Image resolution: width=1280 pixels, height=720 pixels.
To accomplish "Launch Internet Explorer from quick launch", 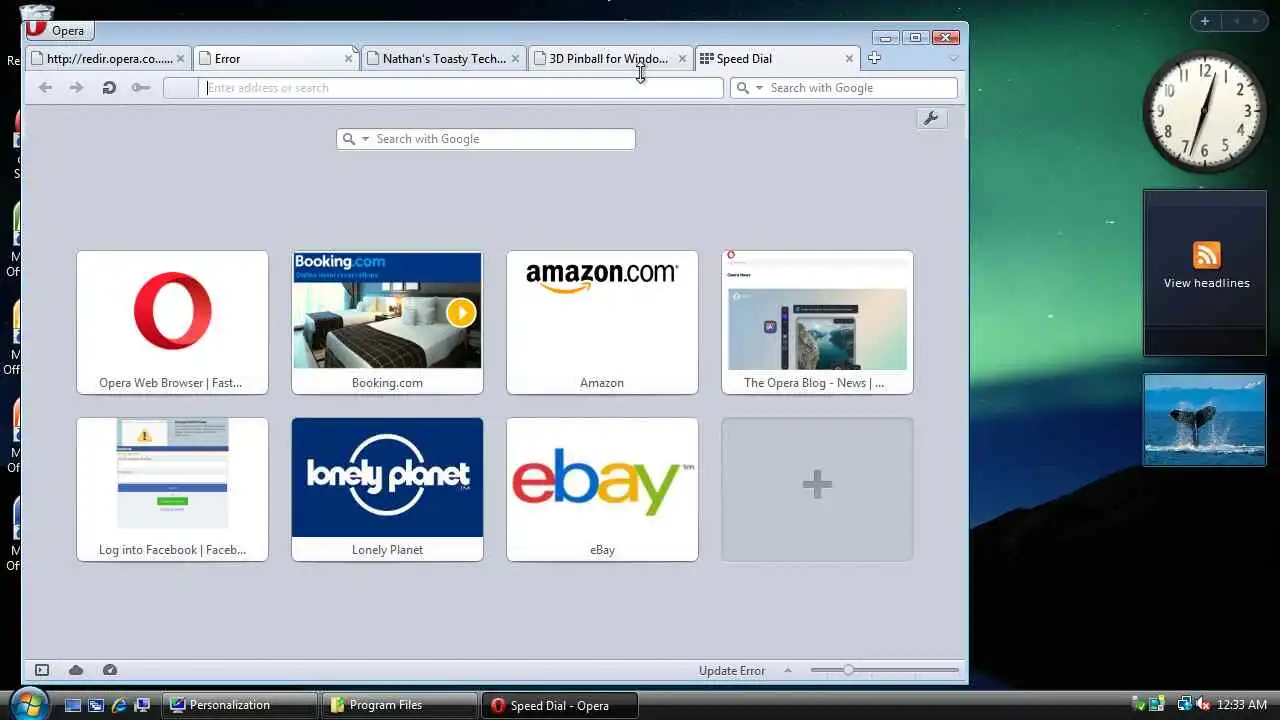I will pyautogui.click(x=119, y=705).
